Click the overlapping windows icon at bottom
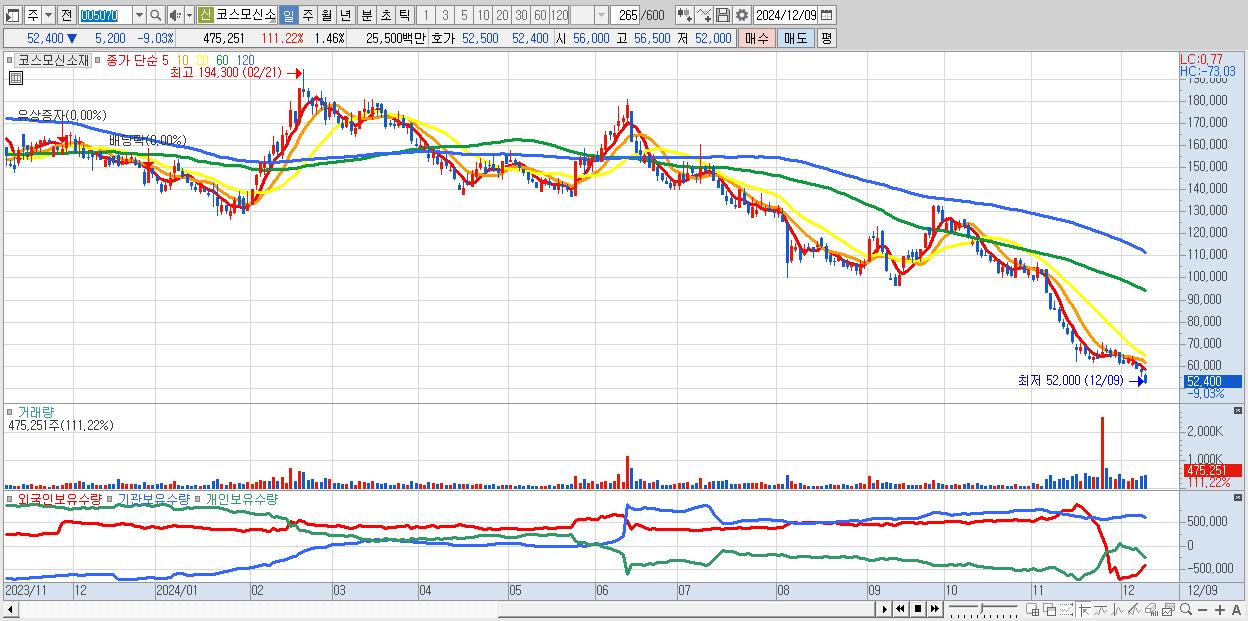1248x621 pixels. [x=1050, y=610]
